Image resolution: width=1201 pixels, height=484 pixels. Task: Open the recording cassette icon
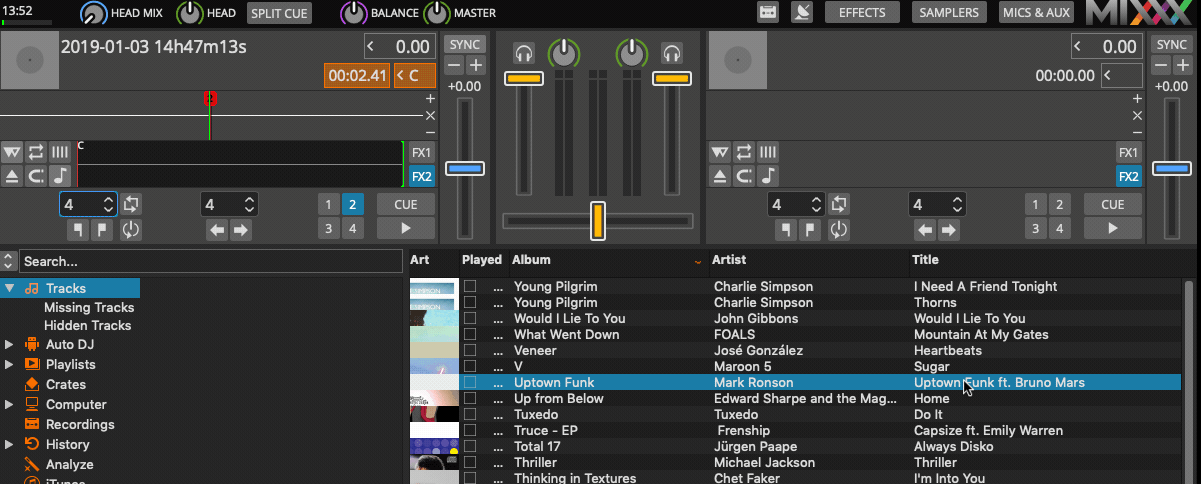(768, 13)
